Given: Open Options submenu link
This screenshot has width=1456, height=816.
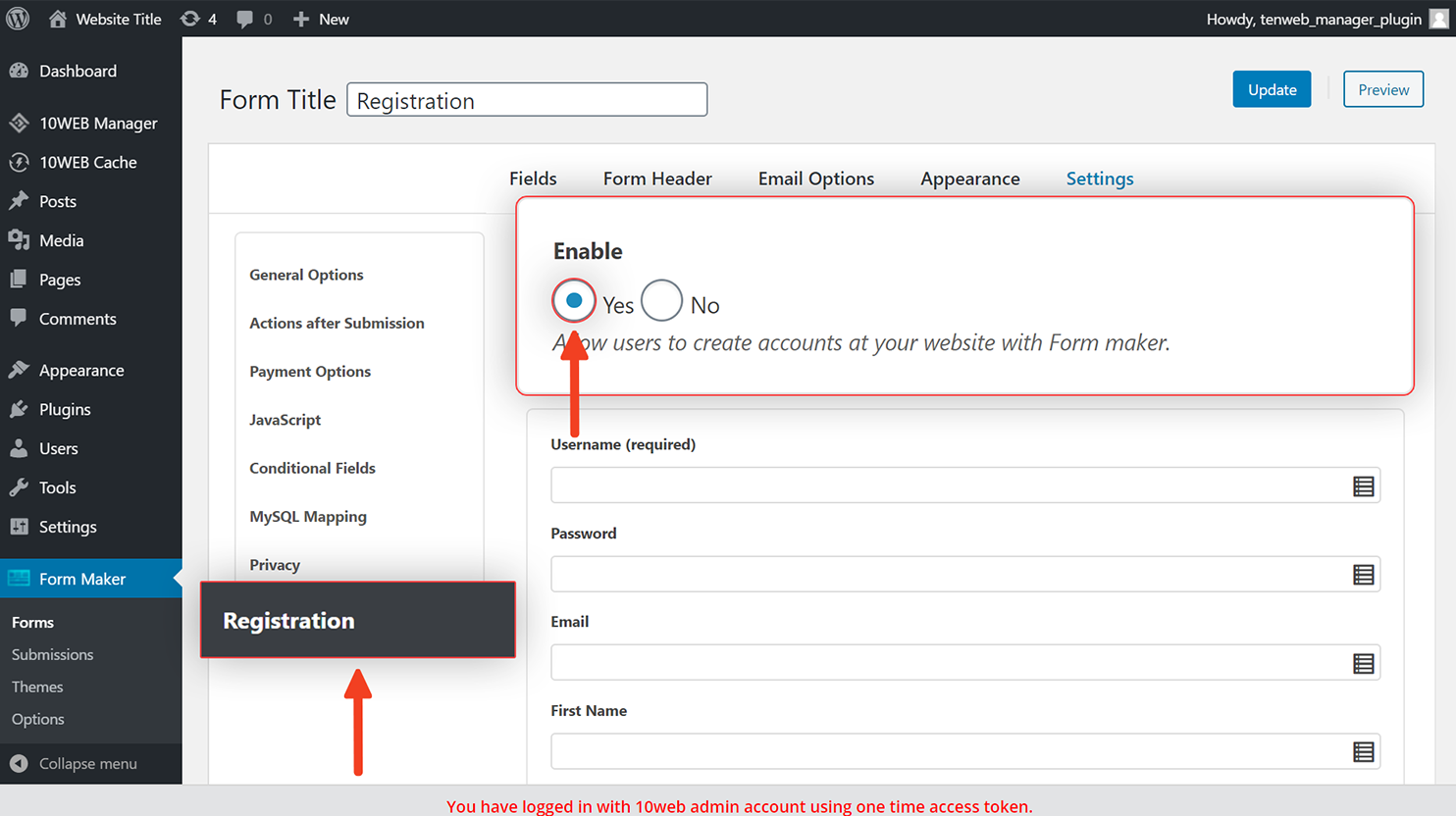Looking at the screenshot, I should coord(38,720).
